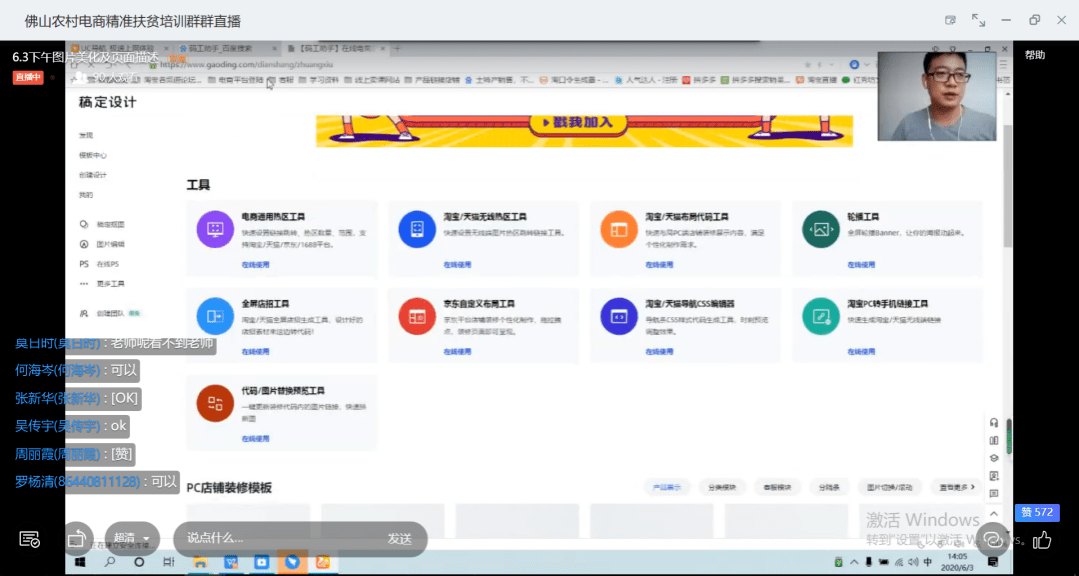Click 在线使用 under 电商通用热区工具

[254, 265]
